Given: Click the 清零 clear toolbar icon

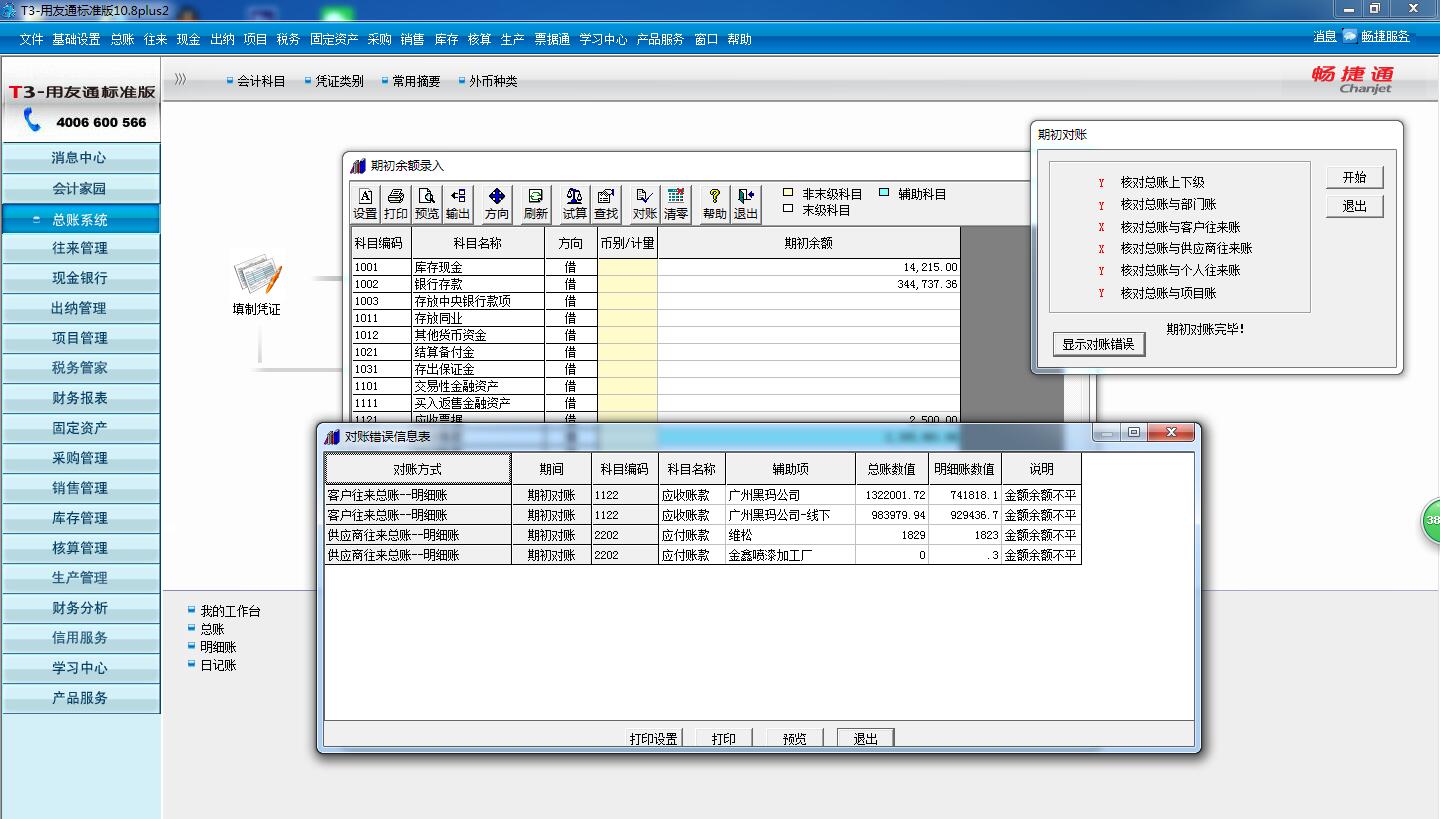Looking at the screenshot, I should 676,204.
